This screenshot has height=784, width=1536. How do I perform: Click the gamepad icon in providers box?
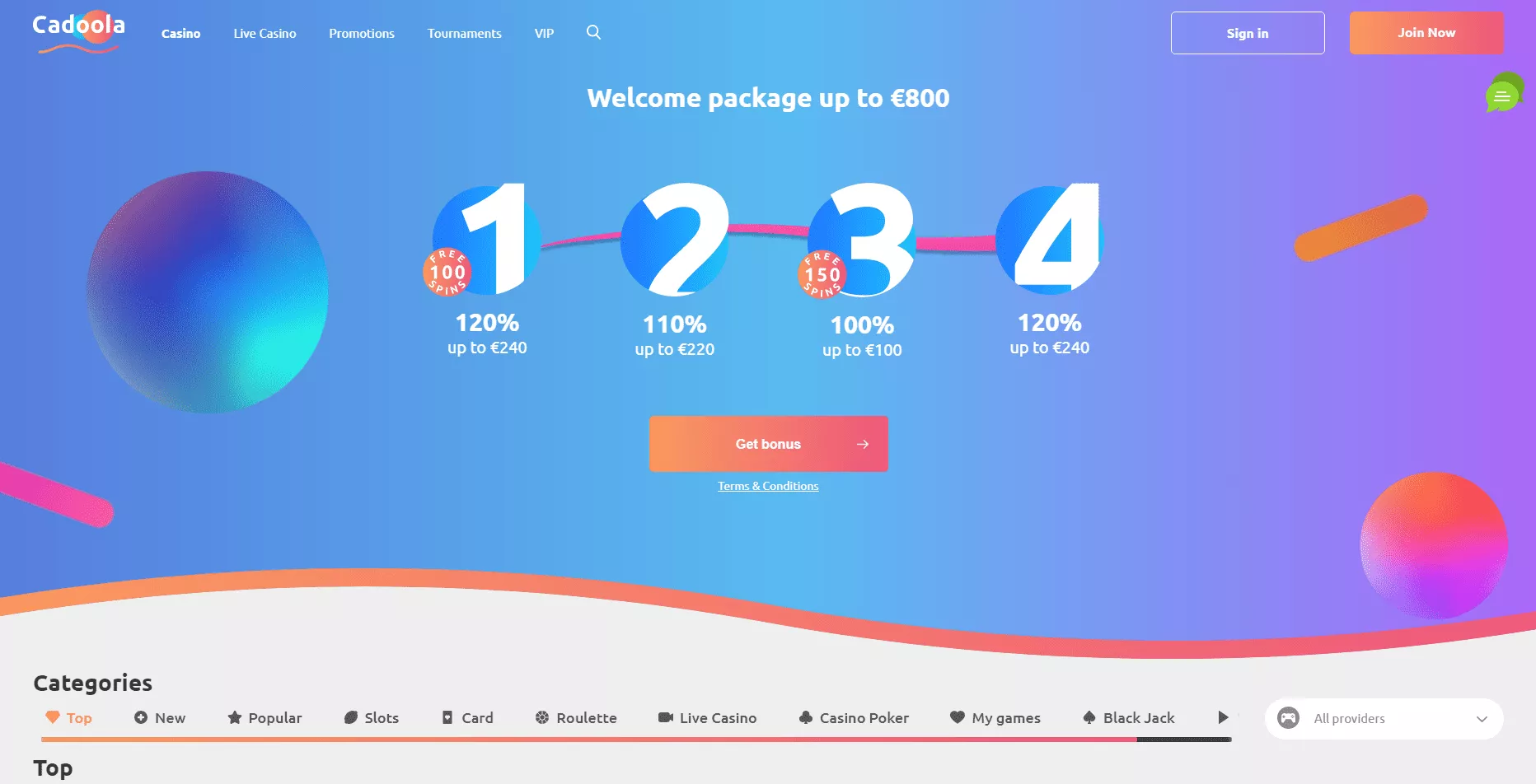click(x=1289, y=718)
